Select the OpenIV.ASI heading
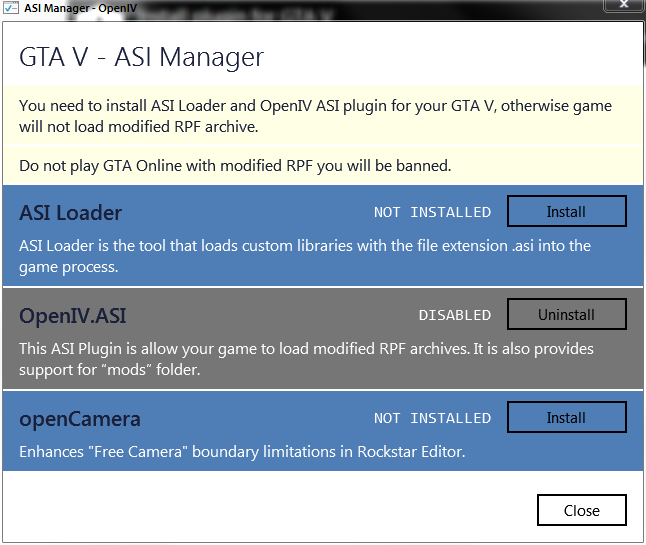 (73, 316)
